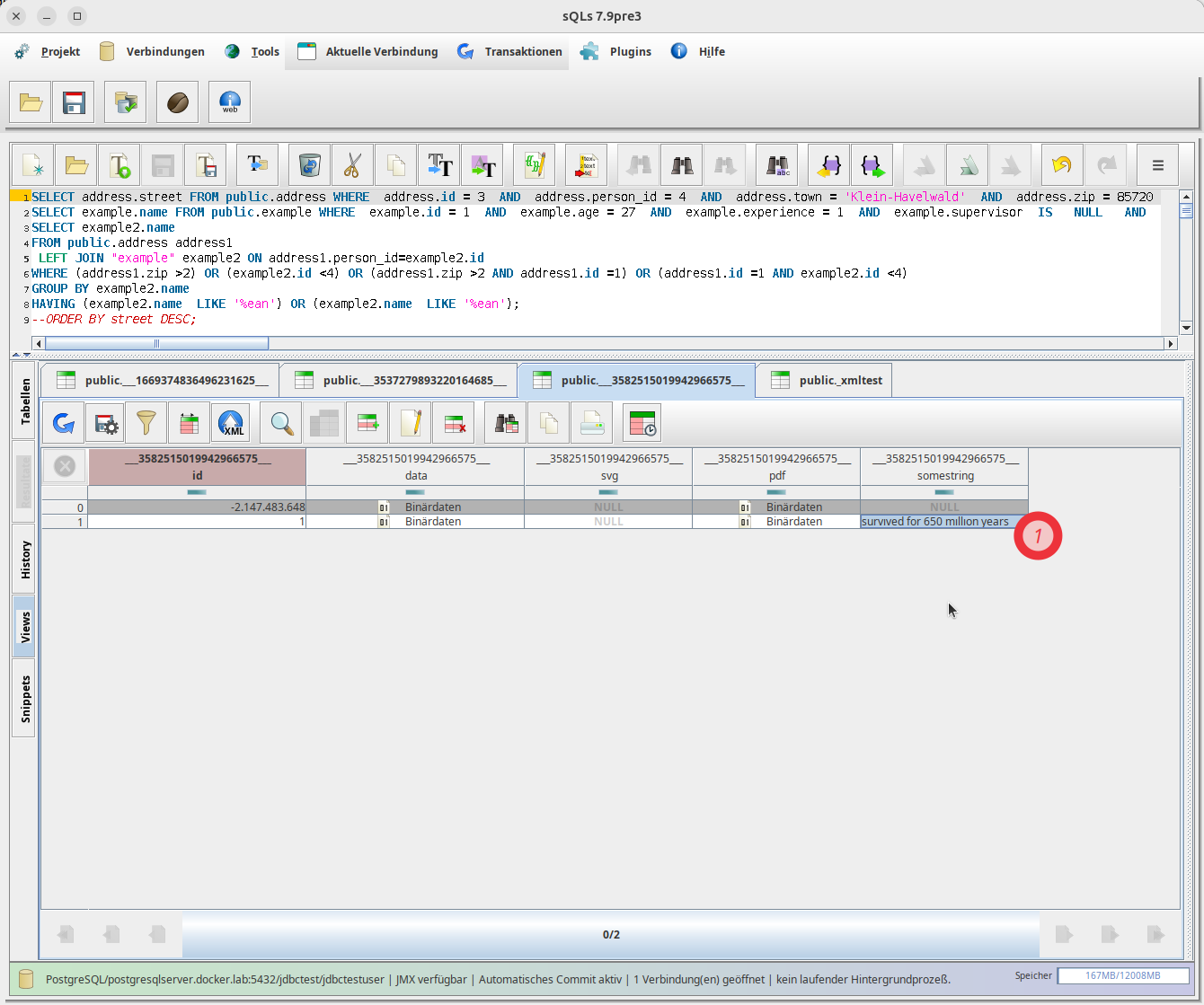The image size is (1204, 1005).
Task: Open SQL file via editor folder icon
Action: [76, 165]
